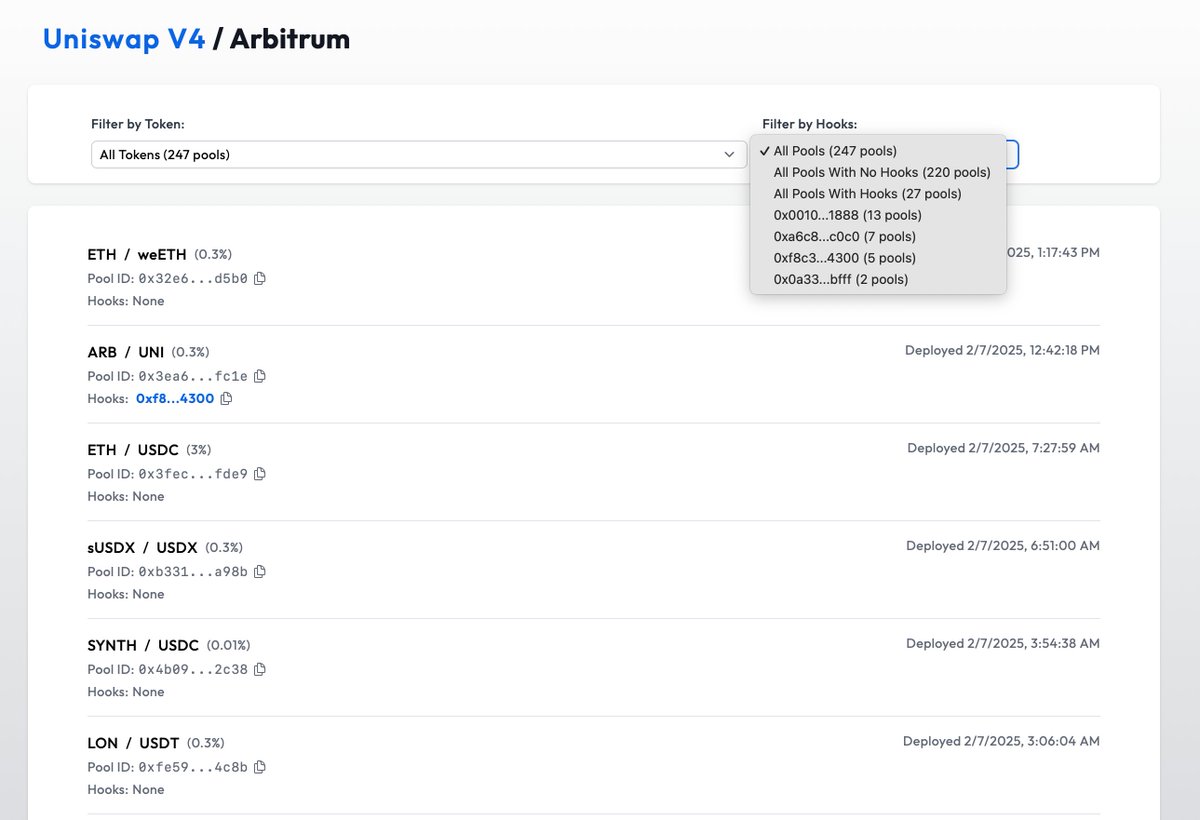Copy pool ID 0x32e6...d5b0
Screen dimensions: 1200x820
260,279
